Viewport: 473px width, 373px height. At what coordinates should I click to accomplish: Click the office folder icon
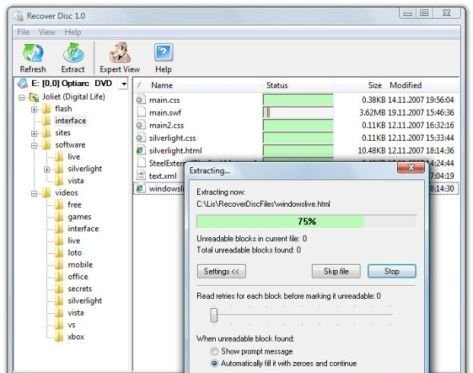coord(59,277)
